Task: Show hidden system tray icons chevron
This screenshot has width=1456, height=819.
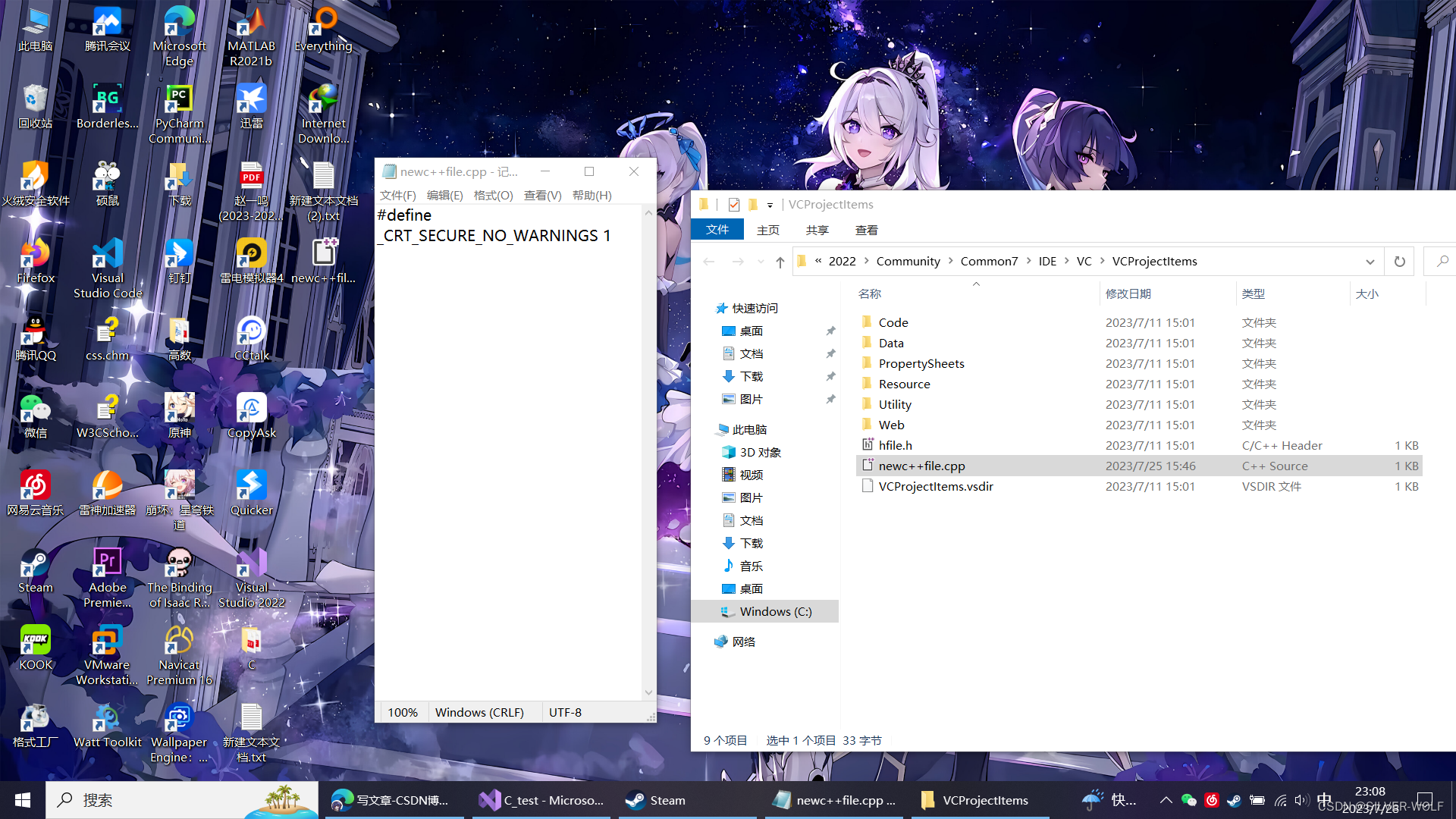Action: click(x=1166, y=800)
